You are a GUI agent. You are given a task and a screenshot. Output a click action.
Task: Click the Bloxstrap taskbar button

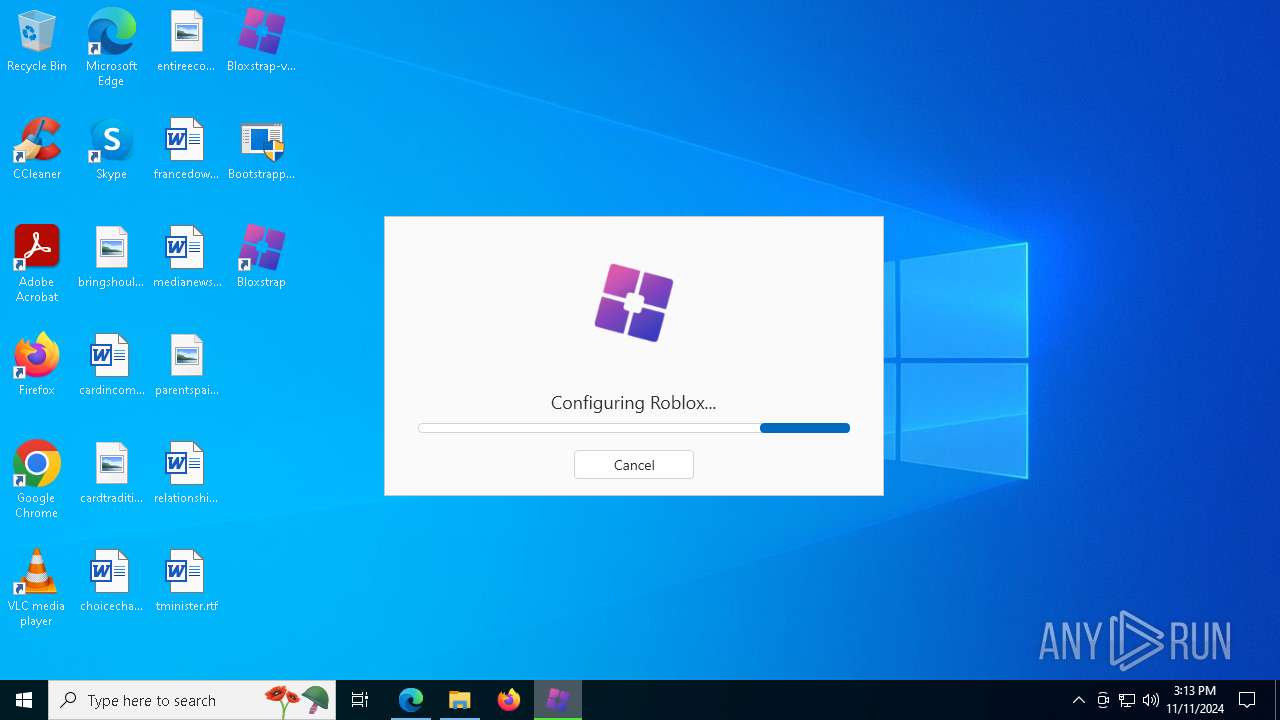pos(558,700)
